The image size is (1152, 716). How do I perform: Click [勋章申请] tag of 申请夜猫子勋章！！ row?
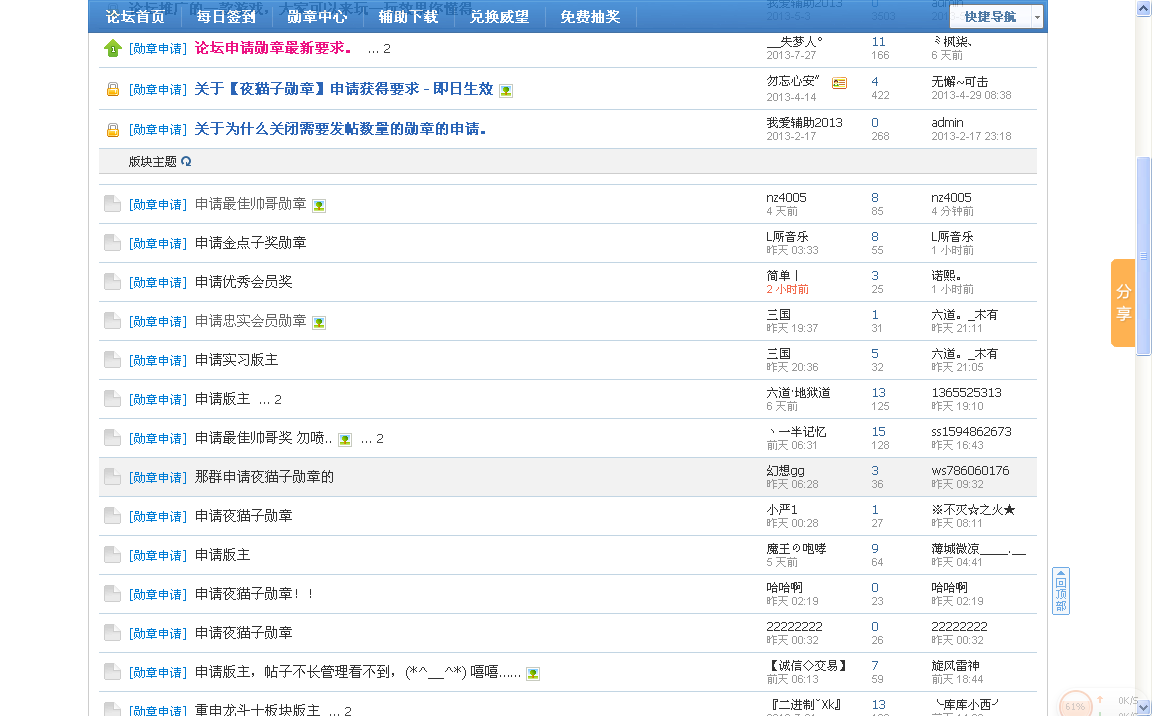tap(158, 593)
